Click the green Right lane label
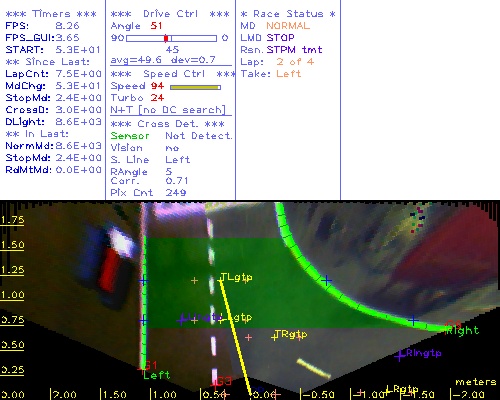 pos(463,330)
